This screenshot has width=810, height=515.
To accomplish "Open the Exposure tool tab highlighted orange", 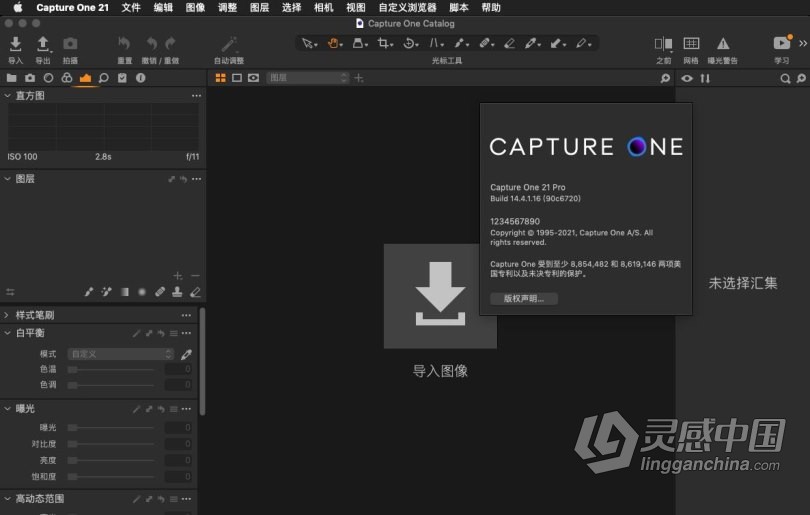I will [x=85, y=78].
